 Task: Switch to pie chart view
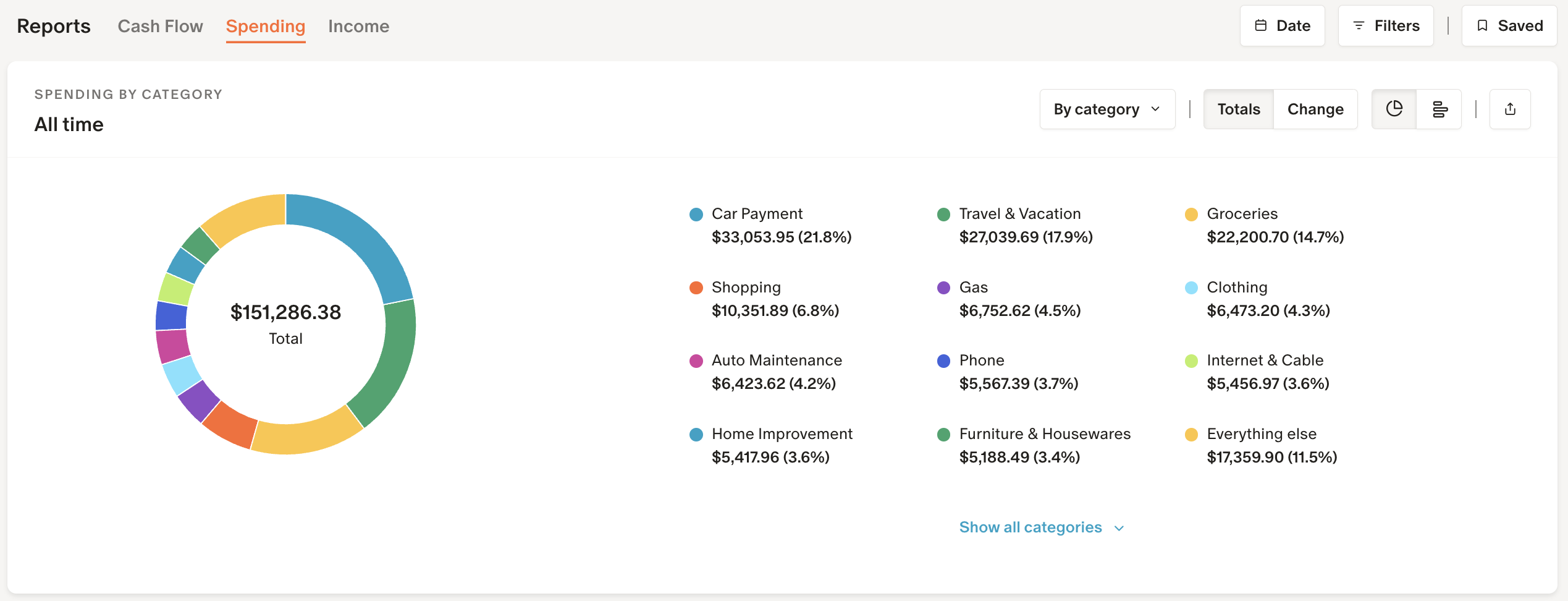pyautogui.click(x=1394, y=109)
